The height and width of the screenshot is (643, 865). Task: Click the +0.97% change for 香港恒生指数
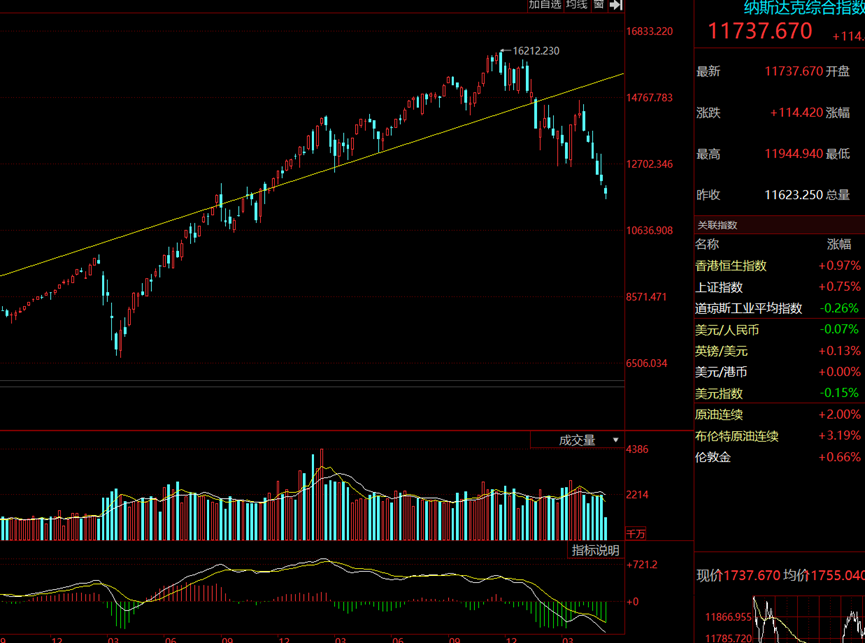[839, 266]
